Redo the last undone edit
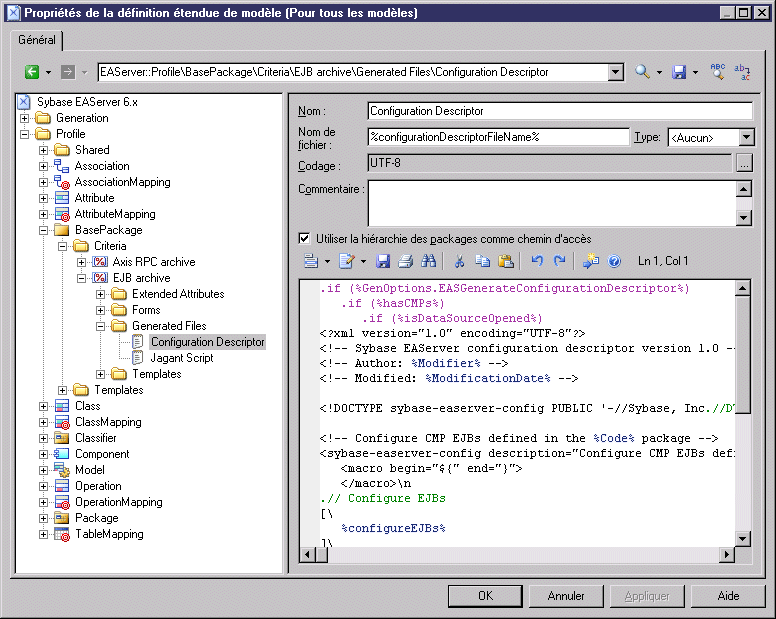 (560, 261)
